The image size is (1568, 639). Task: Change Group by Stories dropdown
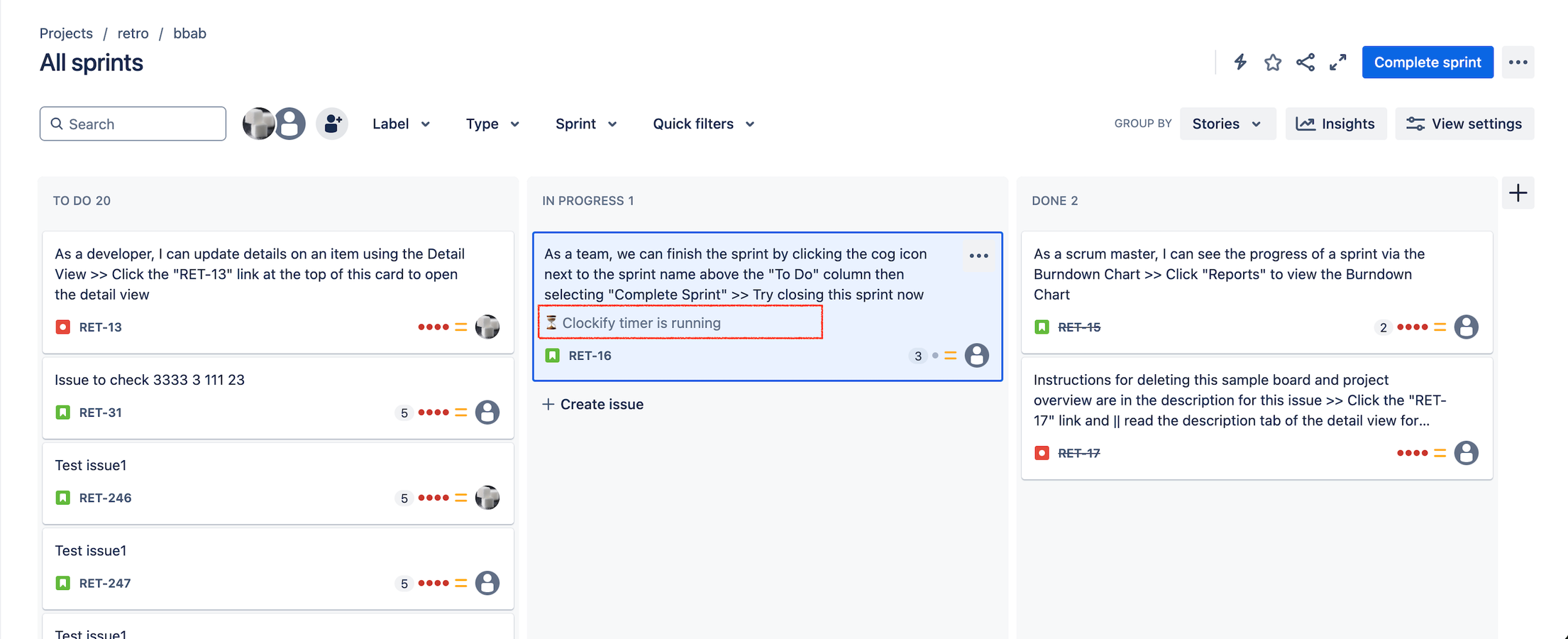(1227, 124)
